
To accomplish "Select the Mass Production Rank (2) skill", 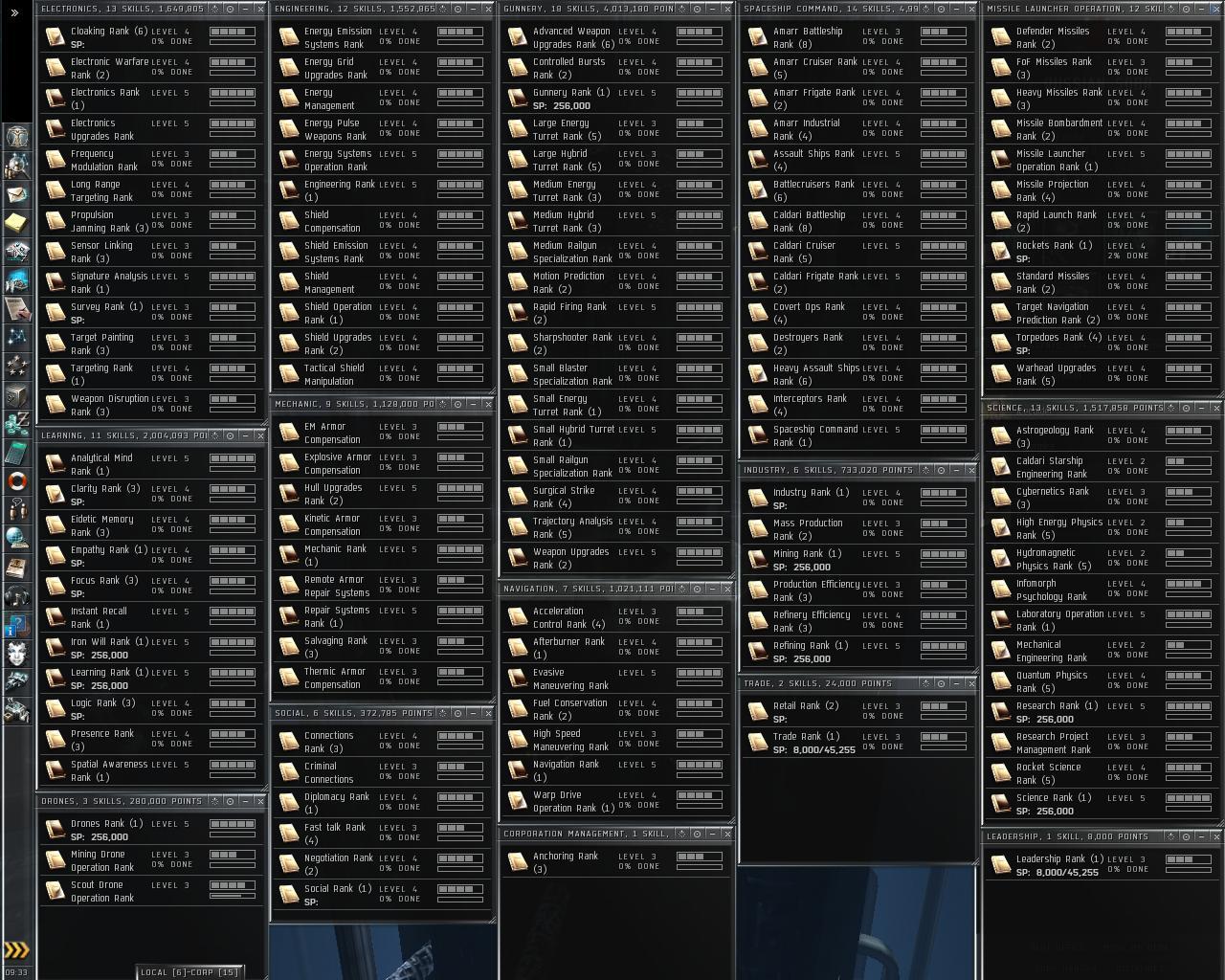I will pyautogui.click(x=857, y=529).
